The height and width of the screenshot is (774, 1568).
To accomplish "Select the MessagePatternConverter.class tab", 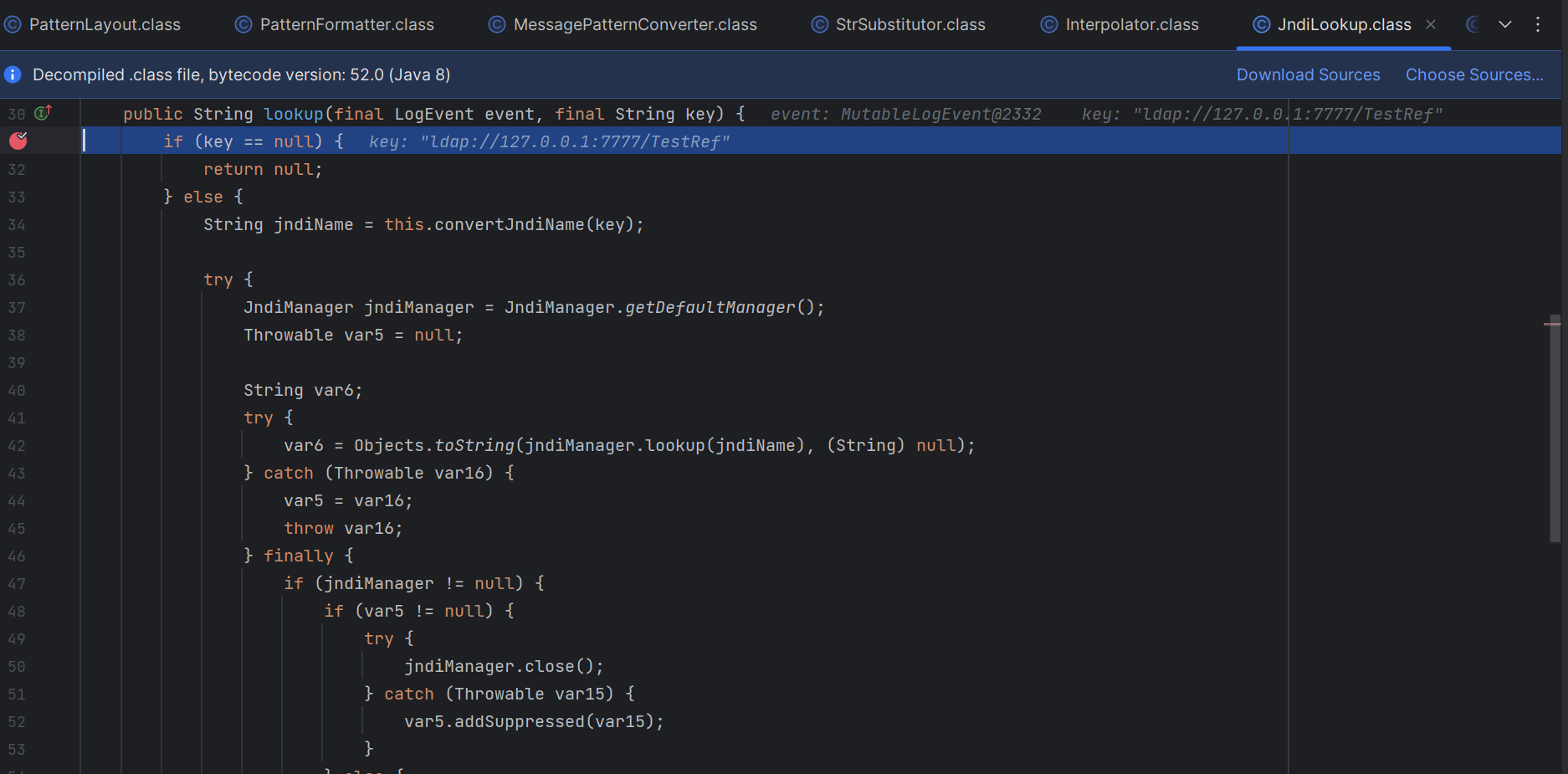I will [623, 24].
